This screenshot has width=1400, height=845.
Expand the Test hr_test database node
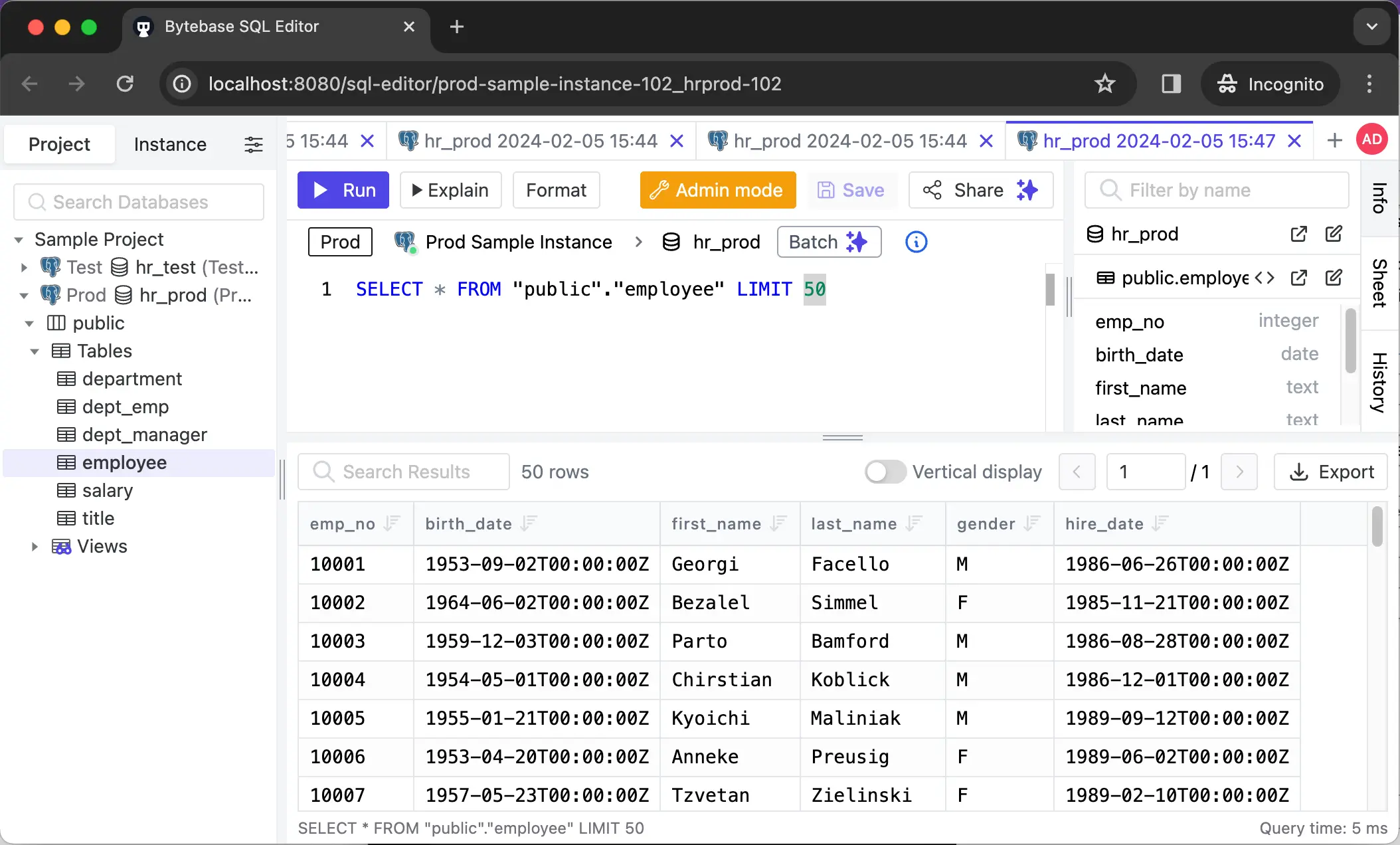tap(24, 267)
